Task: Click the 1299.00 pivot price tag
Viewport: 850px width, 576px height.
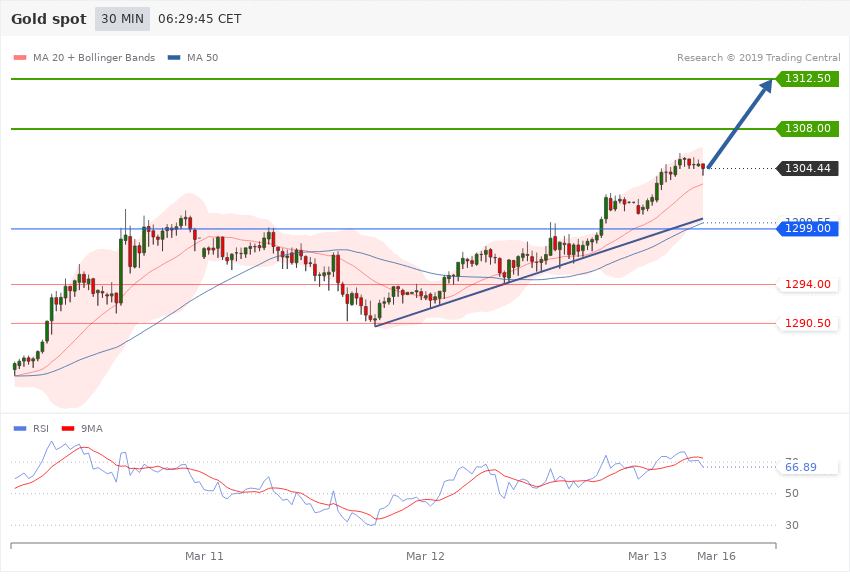Action: point(808,229)
